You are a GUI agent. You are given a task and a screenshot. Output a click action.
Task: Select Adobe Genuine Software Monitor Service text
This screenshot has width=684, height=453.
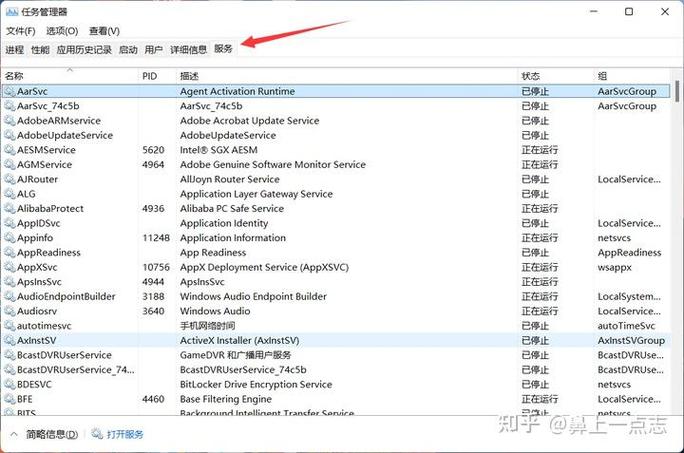[x=273, y=165]
